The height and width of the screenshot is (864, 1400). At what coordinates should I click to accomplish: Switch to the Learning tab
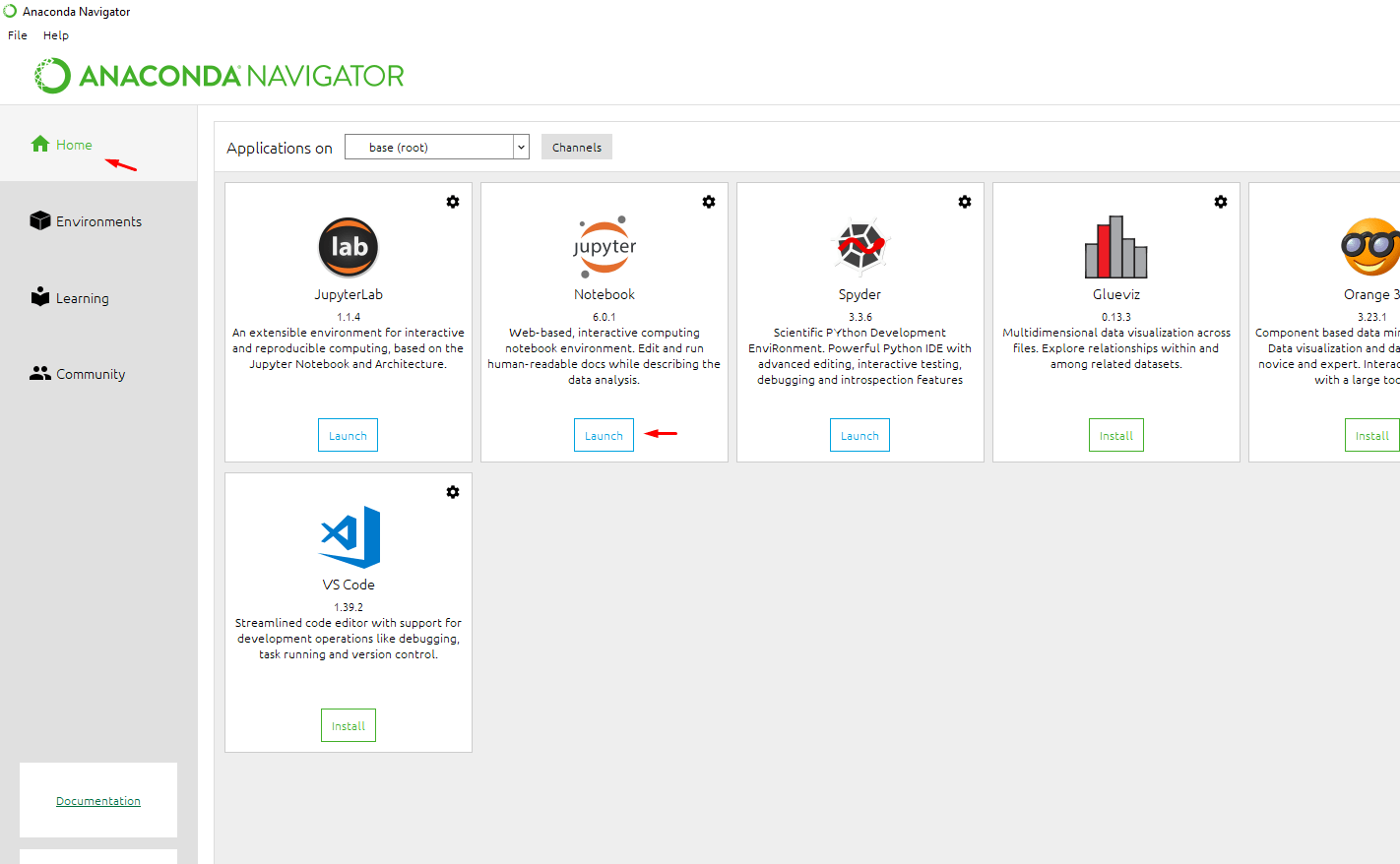point(83,298)
